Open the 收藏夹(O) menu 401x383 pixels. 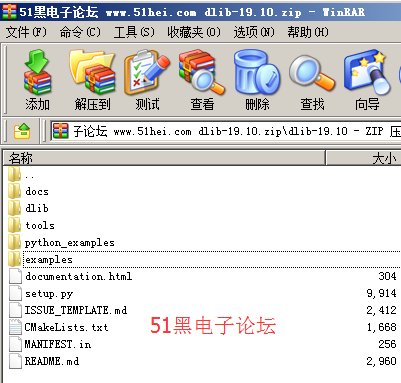click(194, 32)
